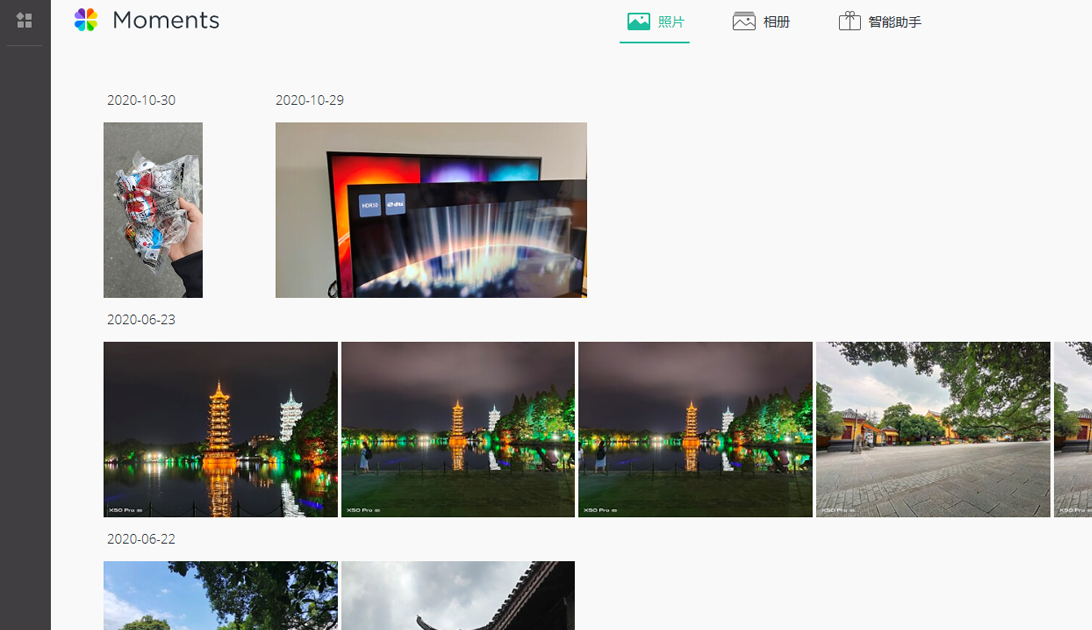The image size is (1092, 630).
Task: Open the photo of hand holding plastic package
Action: click(x=153, y=210)
